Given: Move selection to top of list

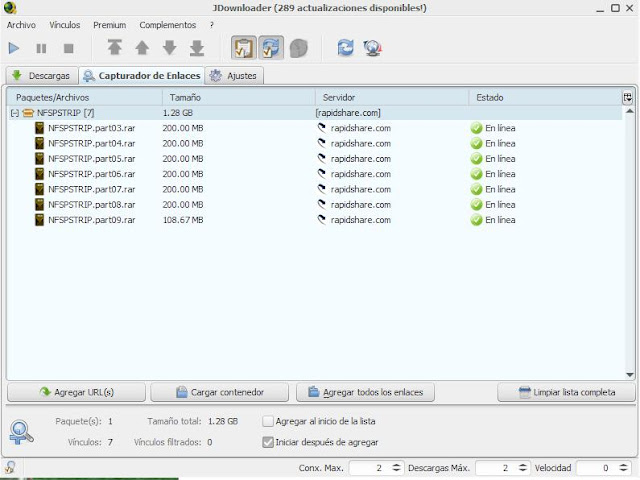Looking at the screenshot, I should point(115,47).
